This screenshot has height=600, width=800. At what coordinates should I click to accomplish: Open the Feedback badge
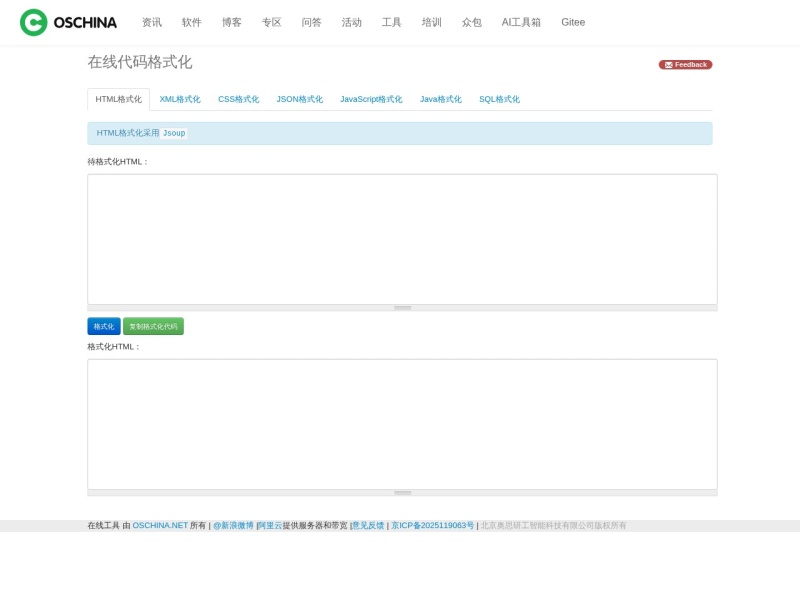tap(685, 65)
